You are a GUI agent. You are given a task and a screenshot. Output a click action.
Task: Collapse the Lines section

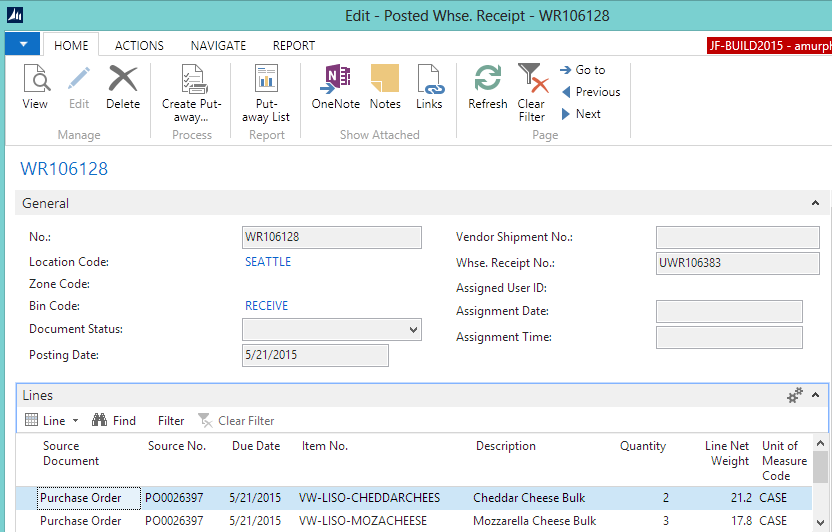815,396
